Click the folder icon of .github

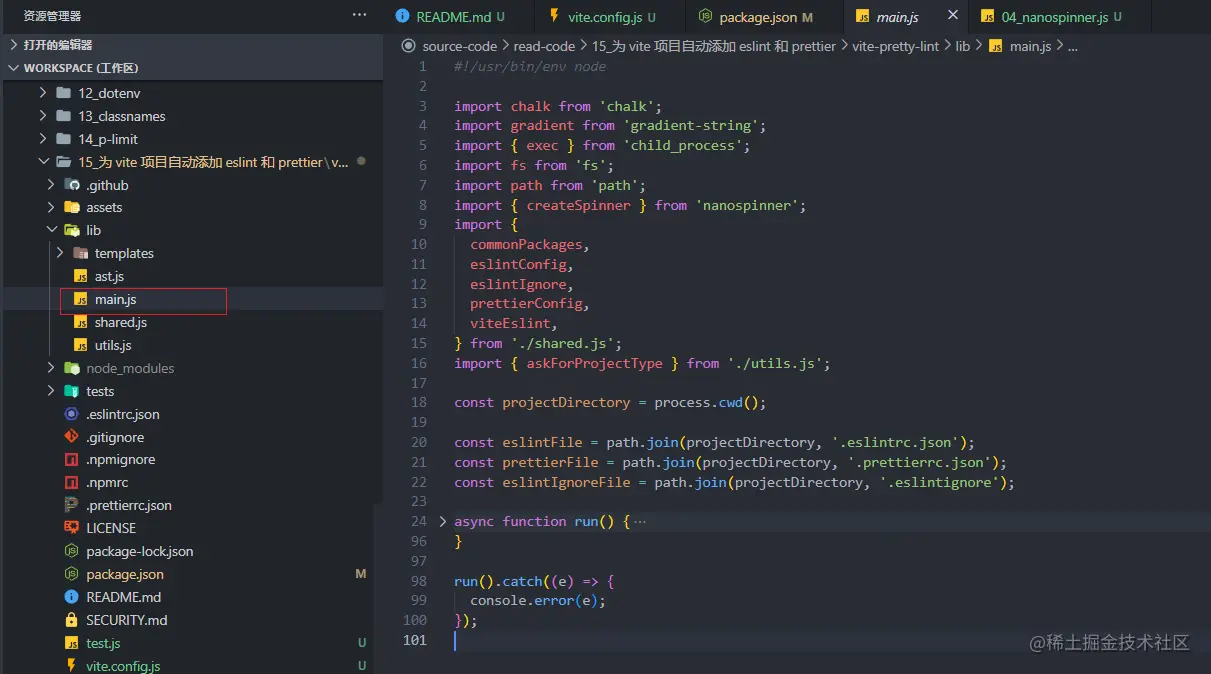(72, 185)
